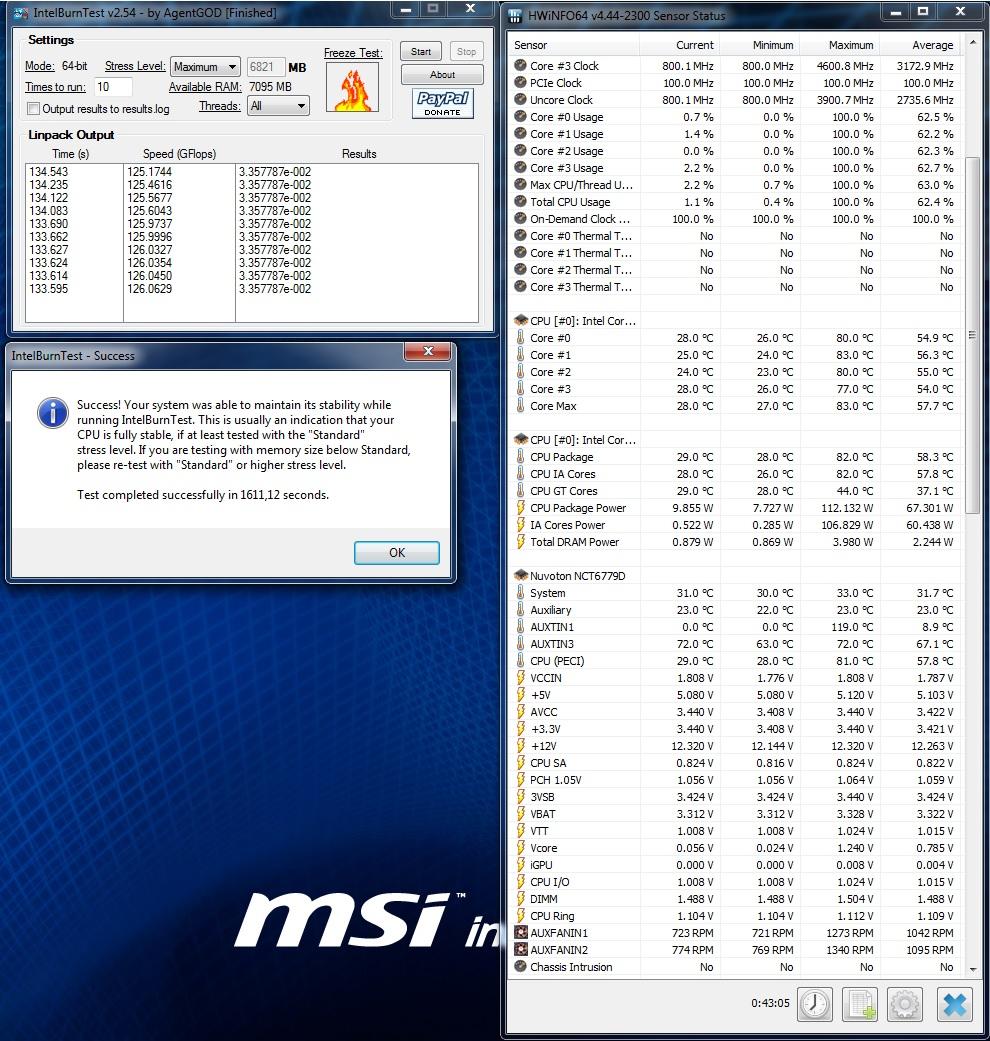Select the 'CPU Ring' voltage row
Screen dimensions: 990x1041
(735, 916)
